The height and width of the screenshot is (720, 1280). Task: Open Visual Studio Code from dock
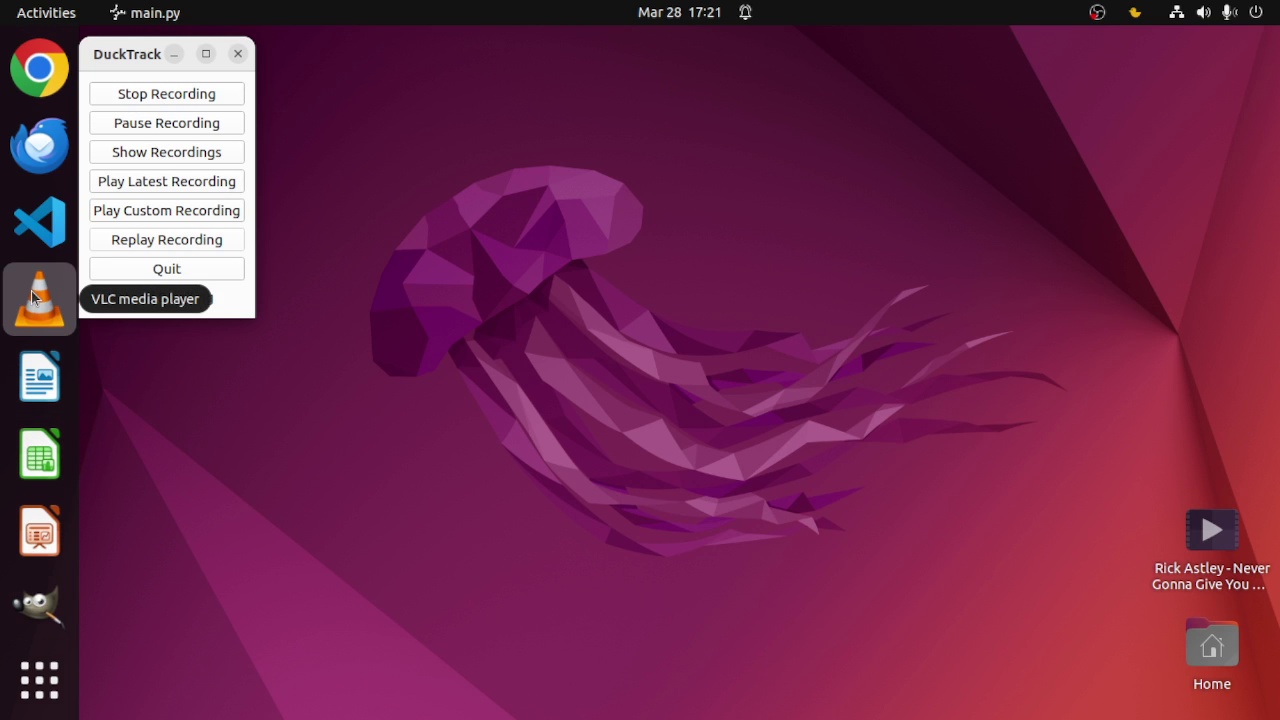40,221
